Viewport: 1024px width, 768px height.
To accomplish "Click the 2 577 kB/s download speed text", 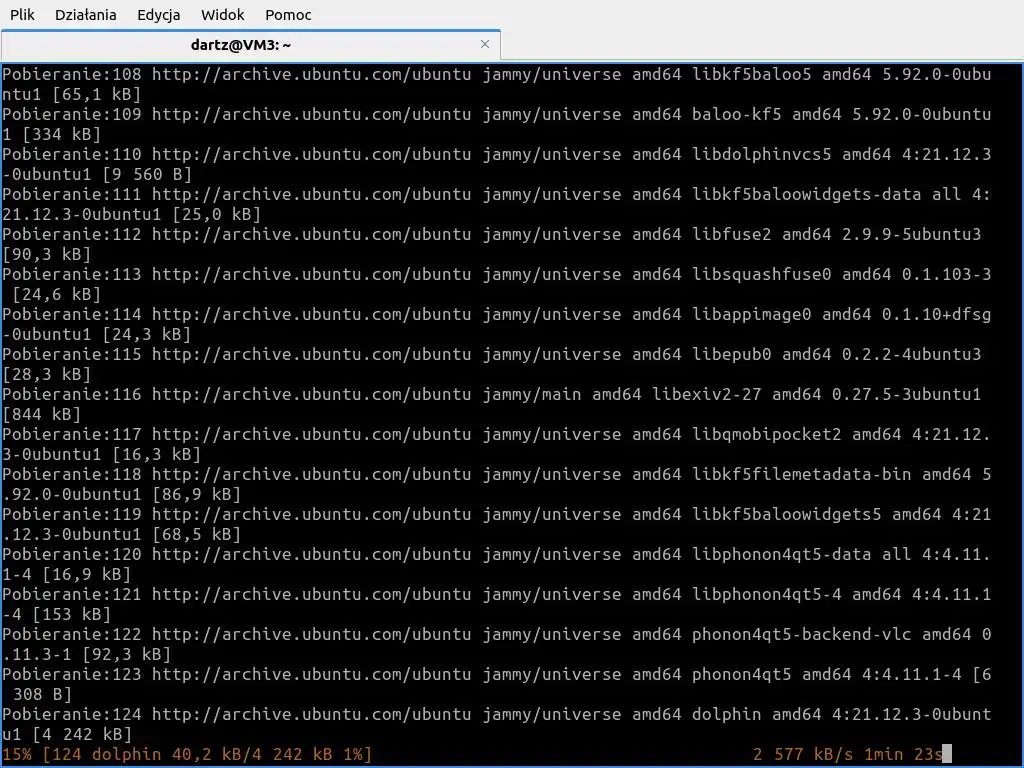I will (803, 754).
